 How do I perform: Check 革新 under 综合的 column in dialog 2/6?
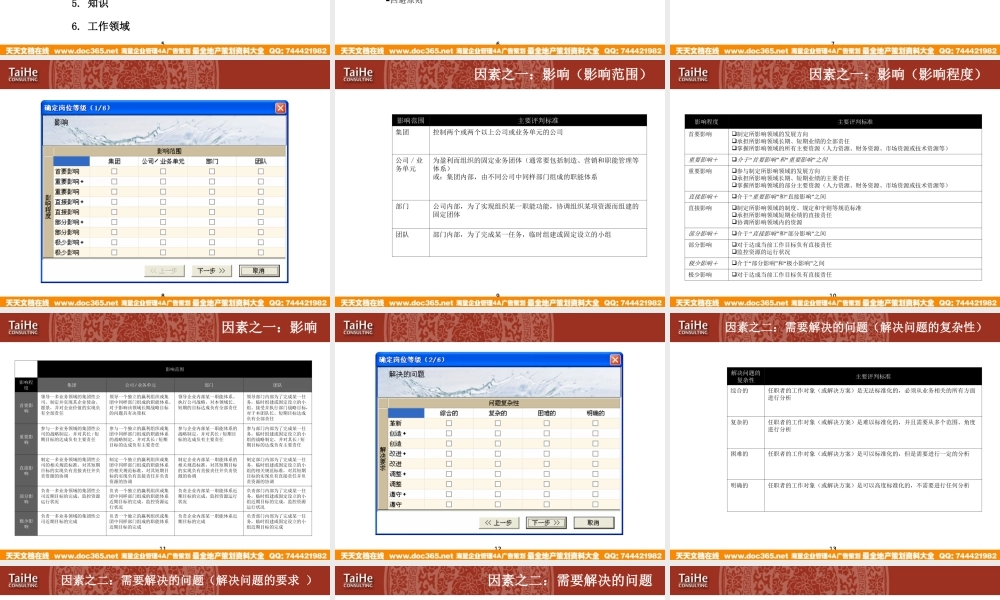(449, 423)
